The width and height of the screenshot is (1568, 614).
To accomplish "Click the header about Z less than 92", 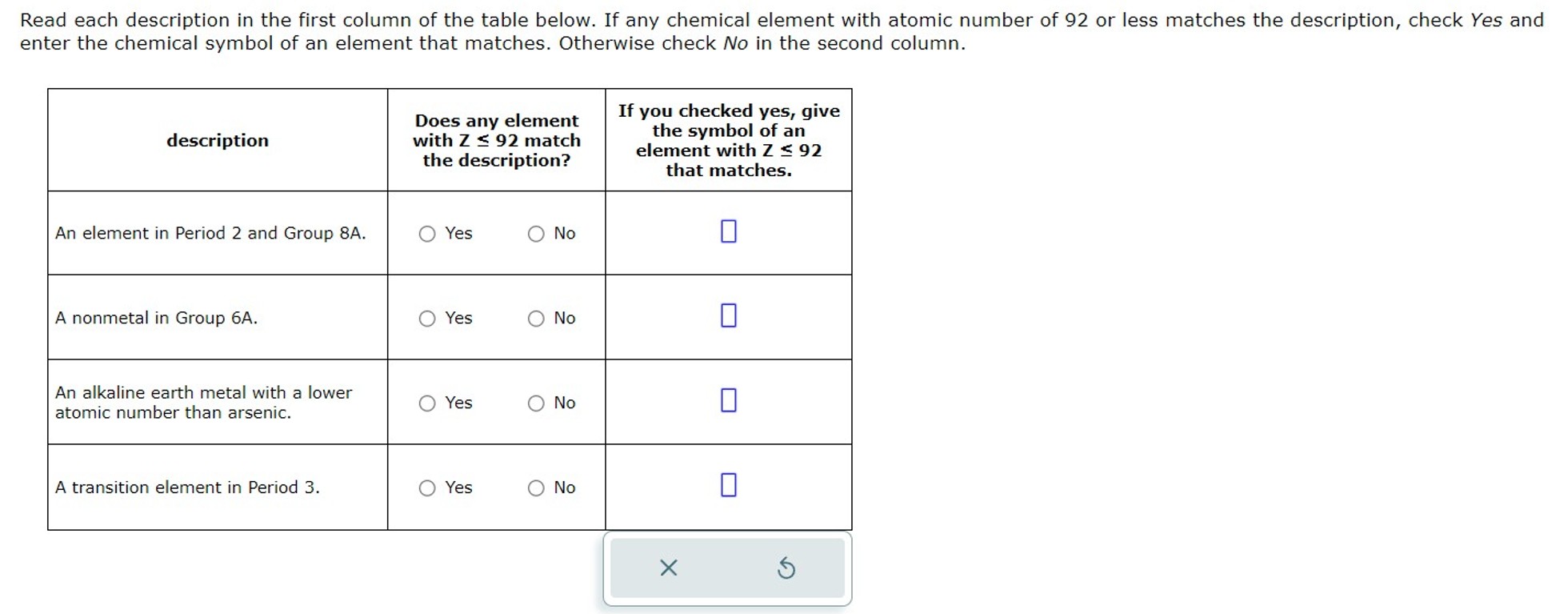I will pos(496,140).
